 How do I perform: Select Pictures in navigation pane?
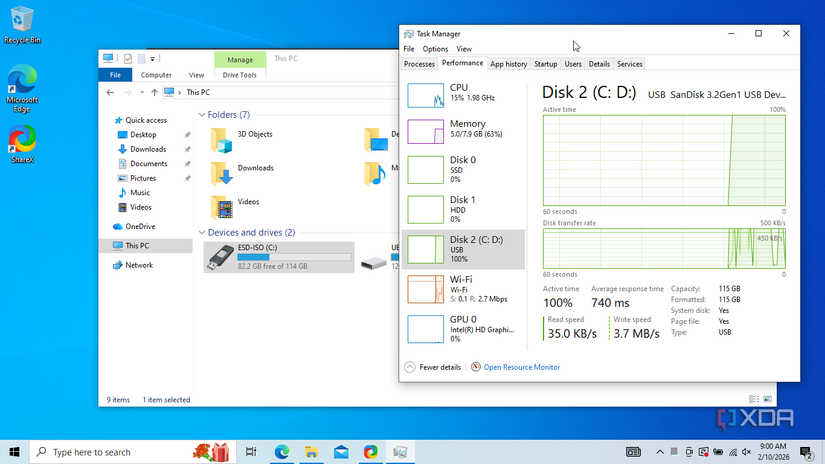143,178
